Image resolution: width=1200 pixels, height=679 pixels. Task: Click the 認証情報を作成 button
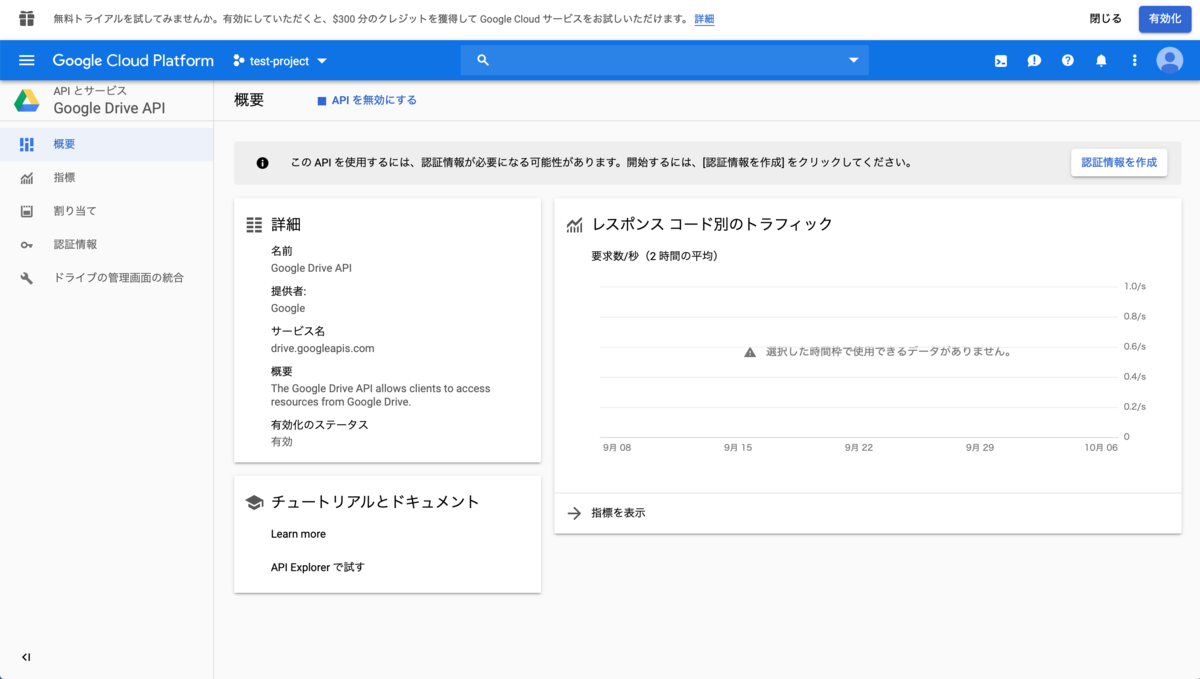click(1118, 162)
